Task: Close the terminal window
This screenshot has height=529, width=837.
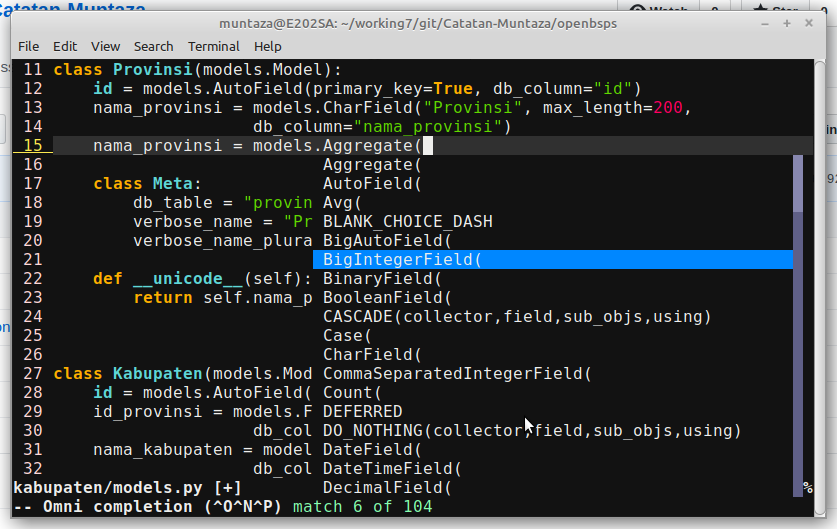Action: 809,23
